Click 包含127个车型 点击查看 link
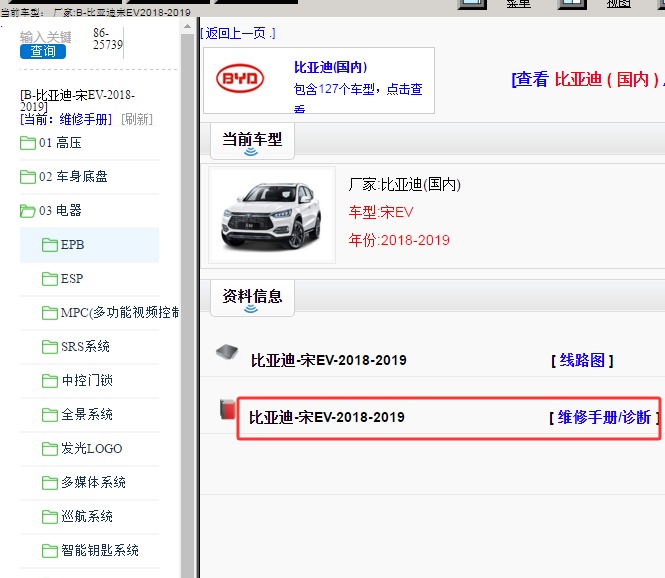Screen dimensions: 665x578 (x=358, y=97)
